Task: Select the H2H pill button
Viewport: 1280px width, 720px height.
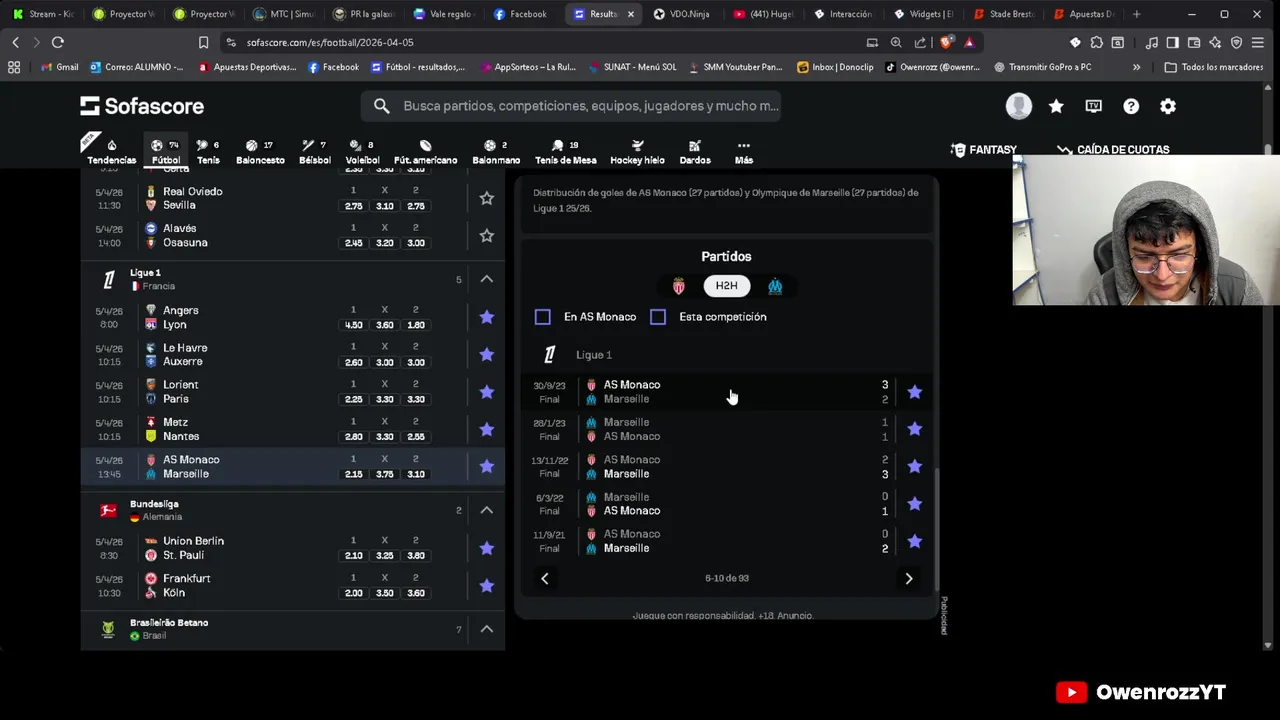Action: (727, 286)
